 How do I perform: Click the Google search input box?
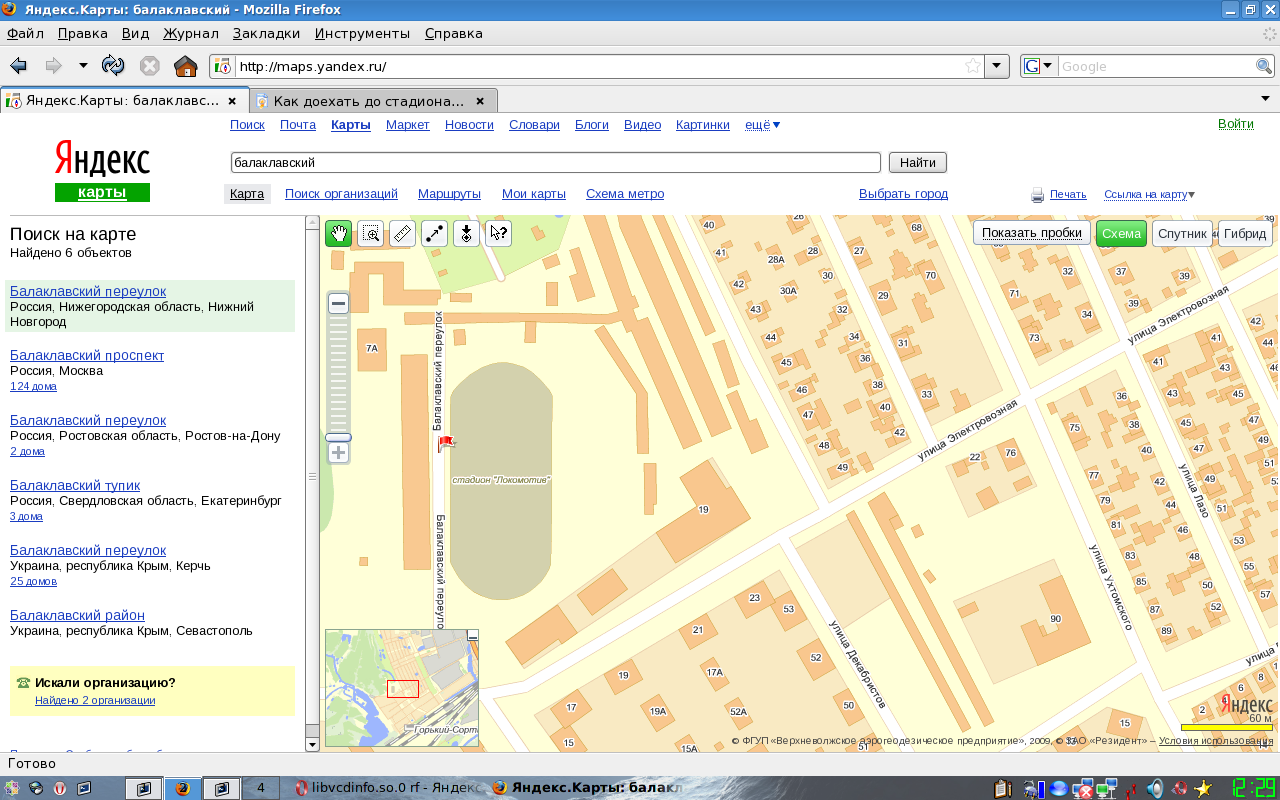(1155, 66)
